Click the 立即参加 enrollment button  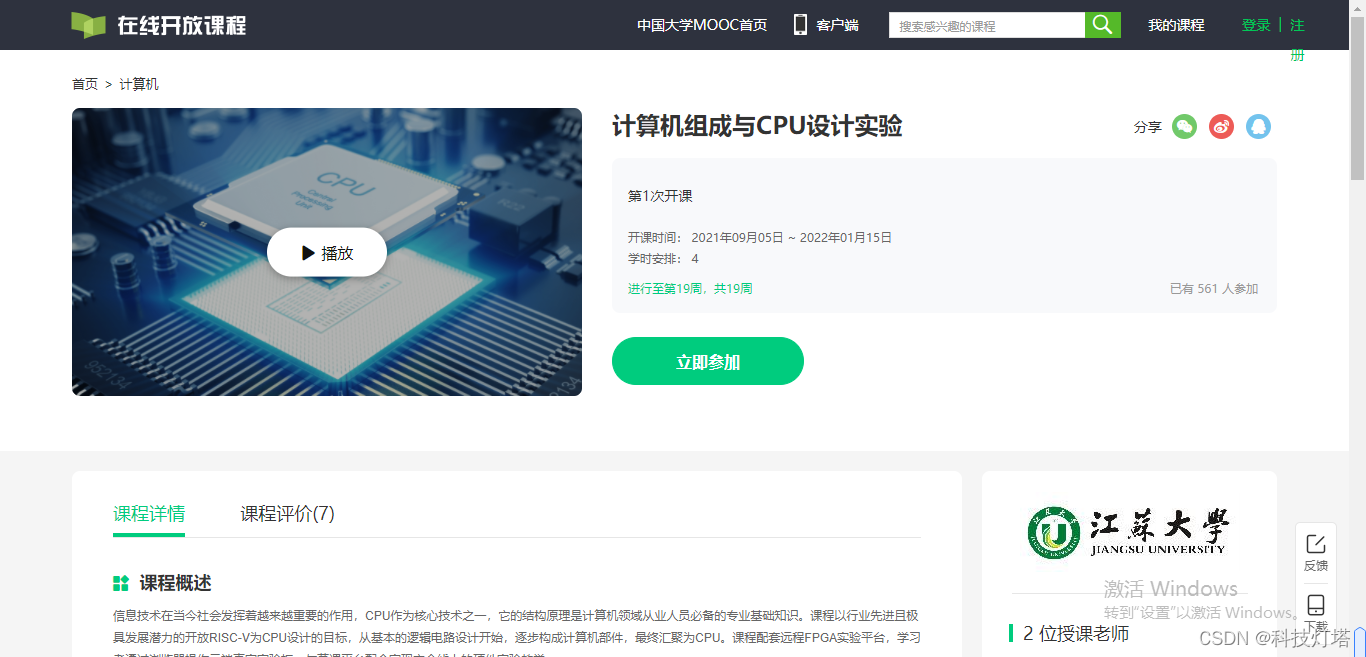click(707, 361)
